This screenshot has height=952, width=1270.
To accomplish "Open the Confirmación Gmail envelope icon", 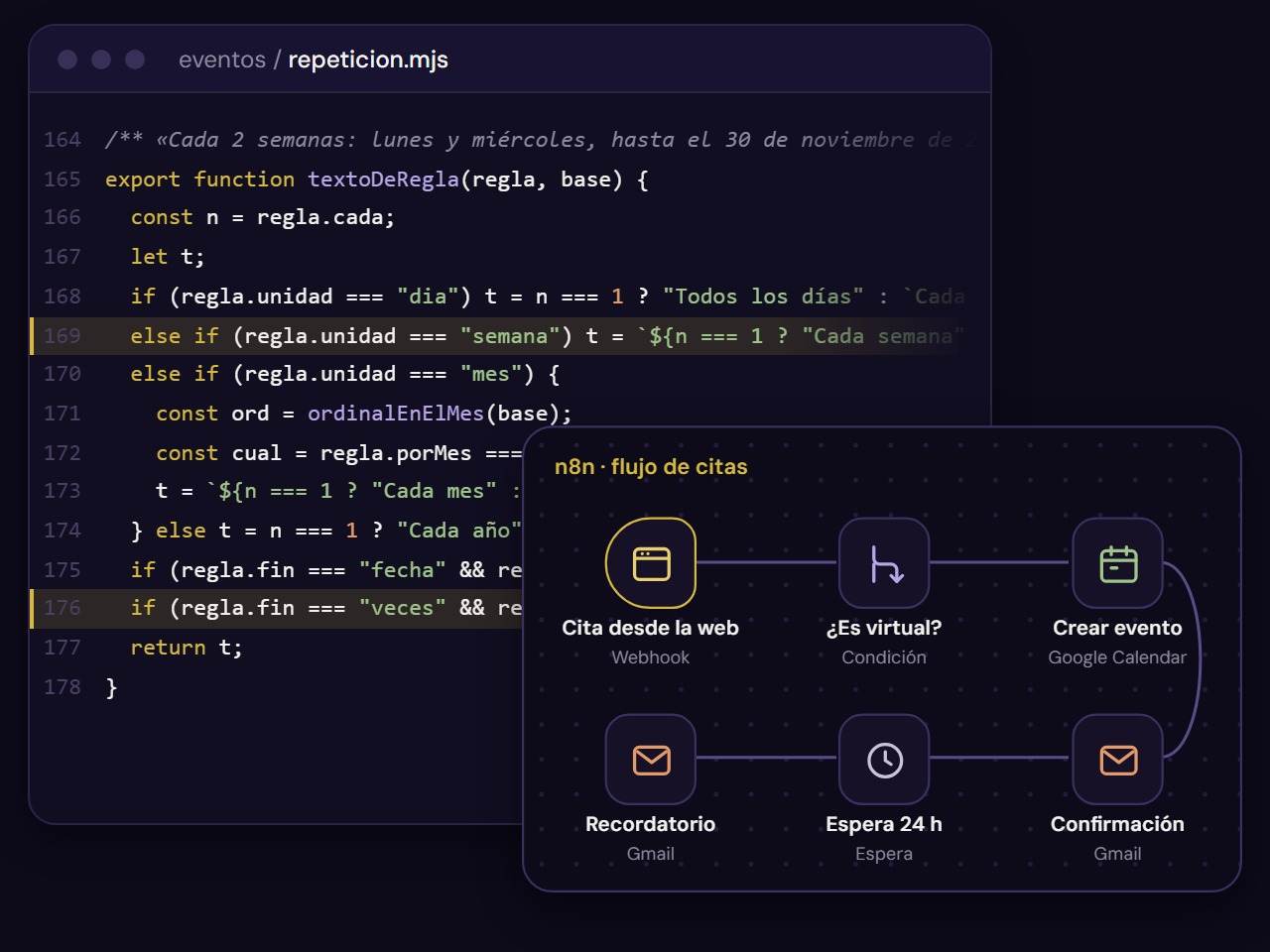I will pyautogui.click(x=1117, y=759).
